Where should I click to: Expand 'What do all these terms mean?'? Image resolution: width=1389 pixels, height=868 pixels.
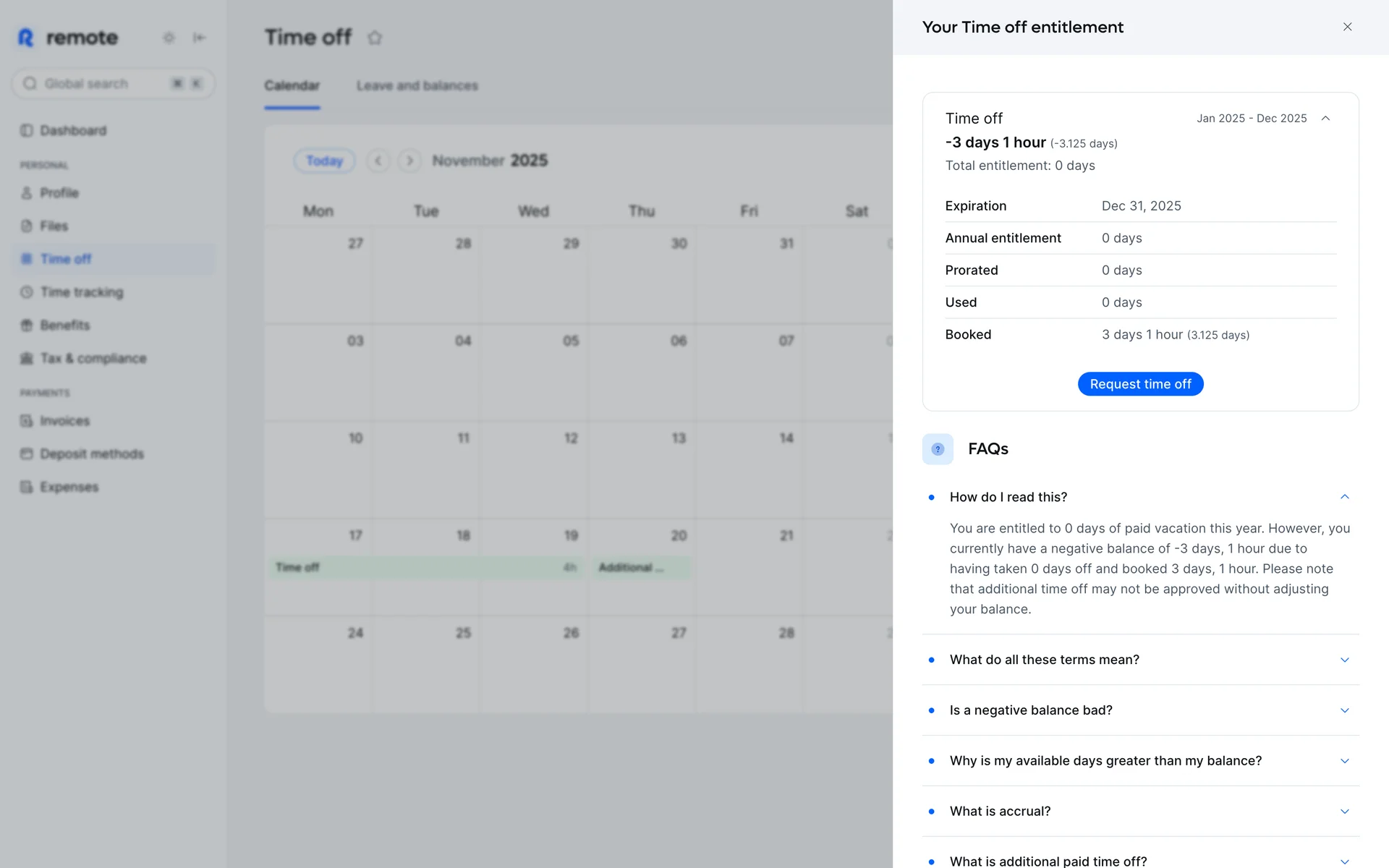[x=1344, y=660]
